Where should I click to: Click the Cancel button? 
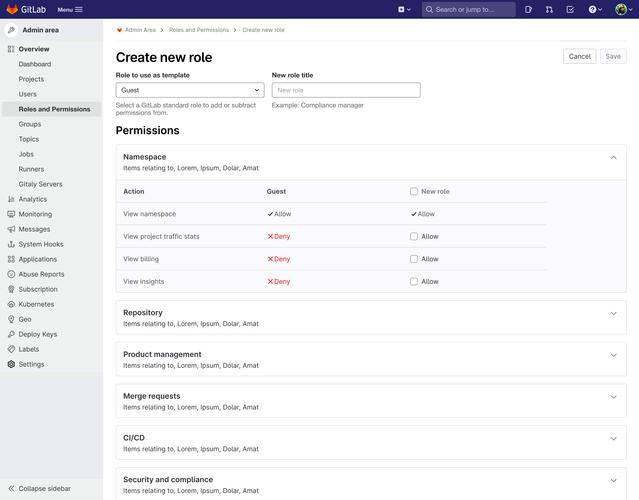click(x=580, y=56)
